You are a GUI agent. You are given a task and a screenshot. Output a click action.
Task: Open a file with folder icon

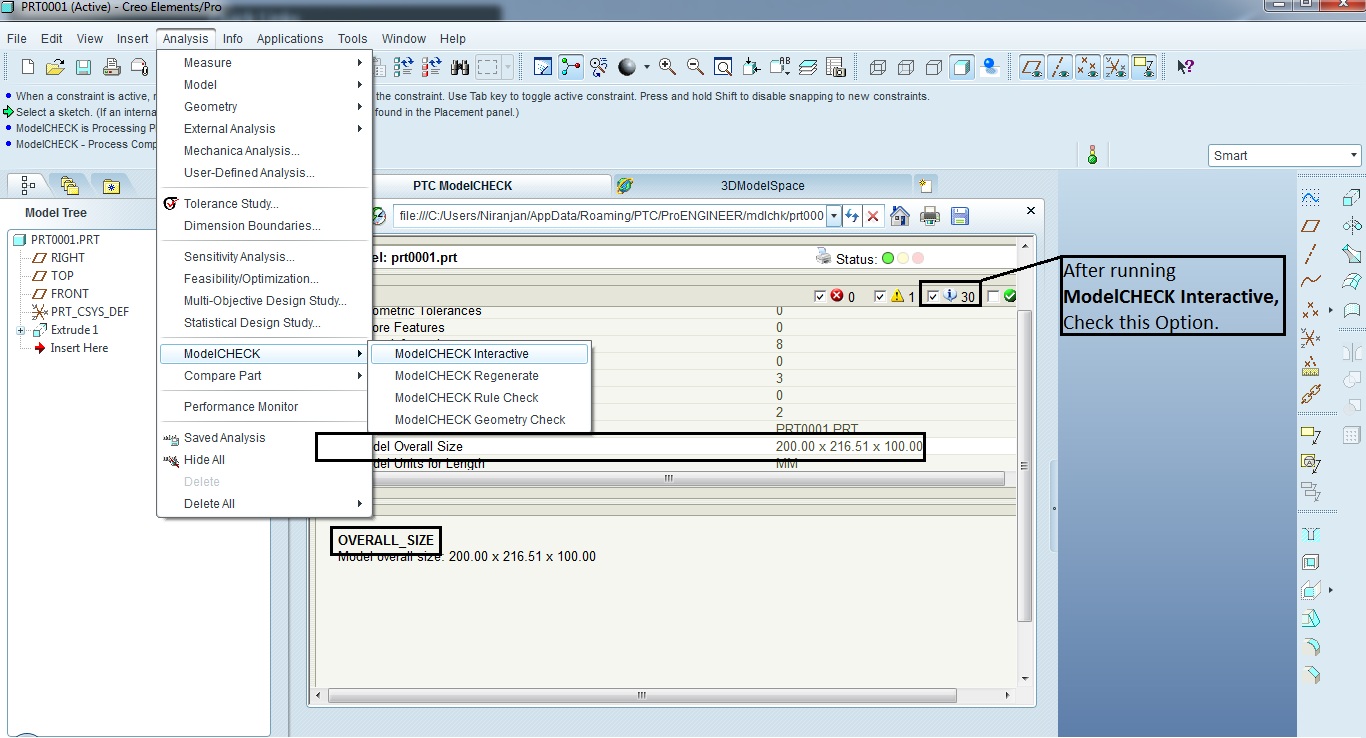coord(56,67)
